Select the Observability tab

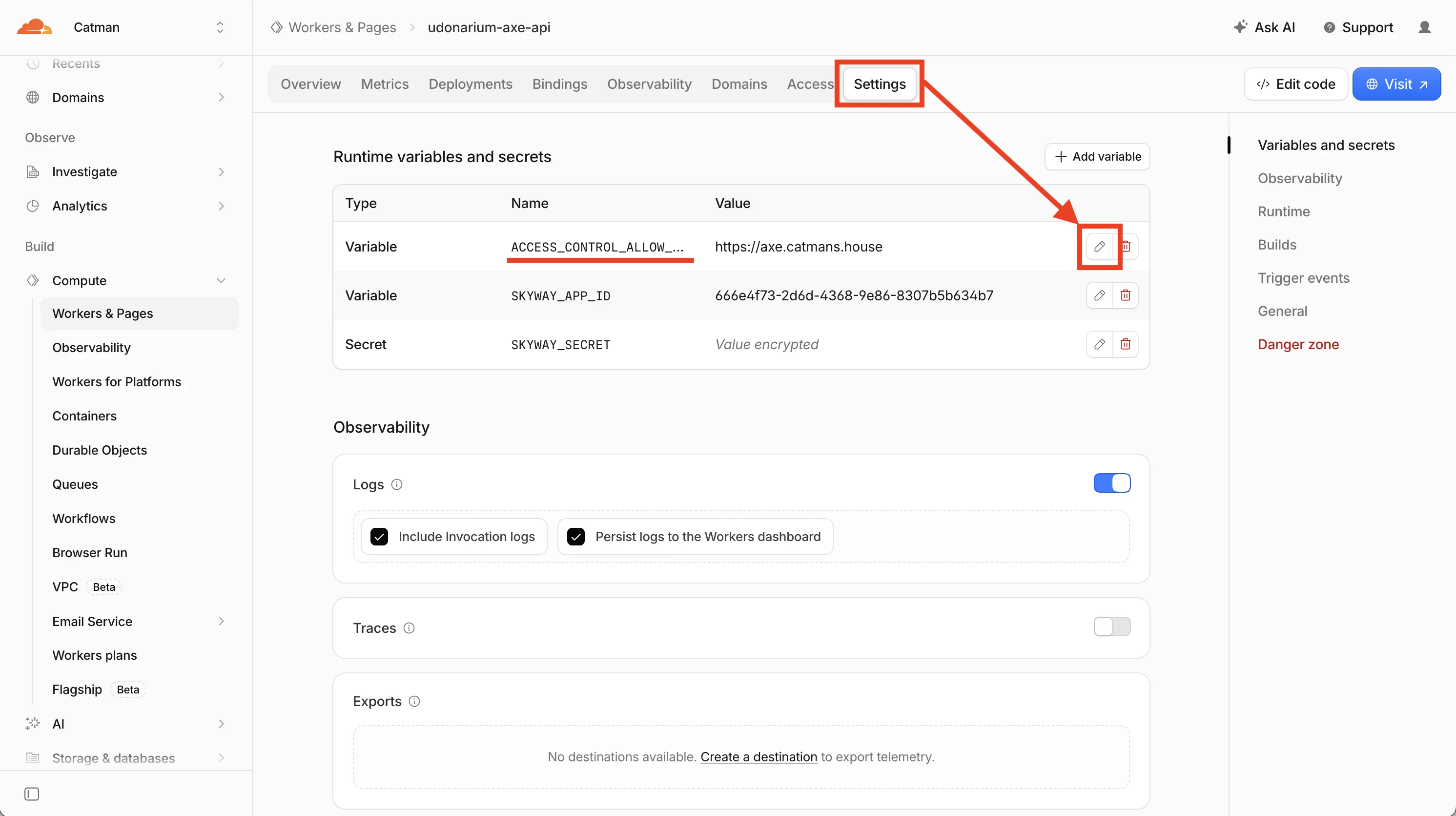pos(650,84)
